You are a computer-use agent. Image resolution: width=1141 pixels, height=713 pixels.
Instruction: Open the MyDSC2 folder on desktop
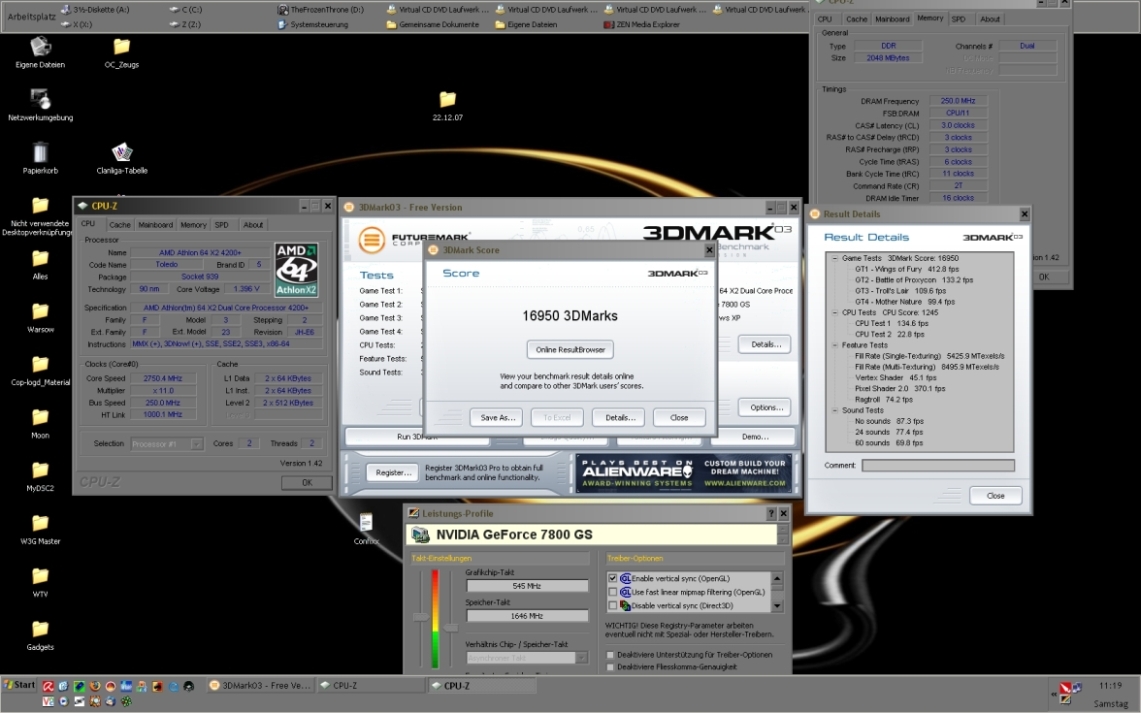point(40,476)
